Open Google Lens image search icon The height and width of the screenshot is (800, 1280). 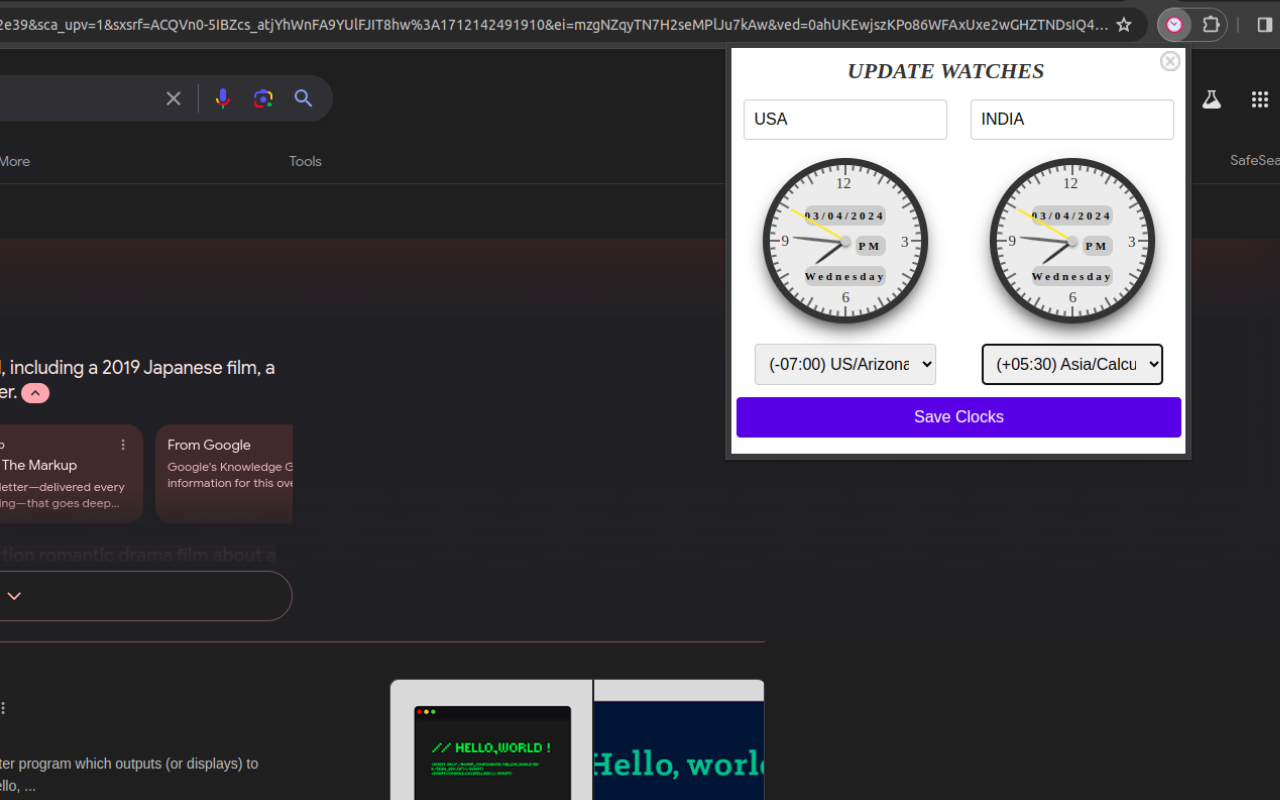pos(262,98)
